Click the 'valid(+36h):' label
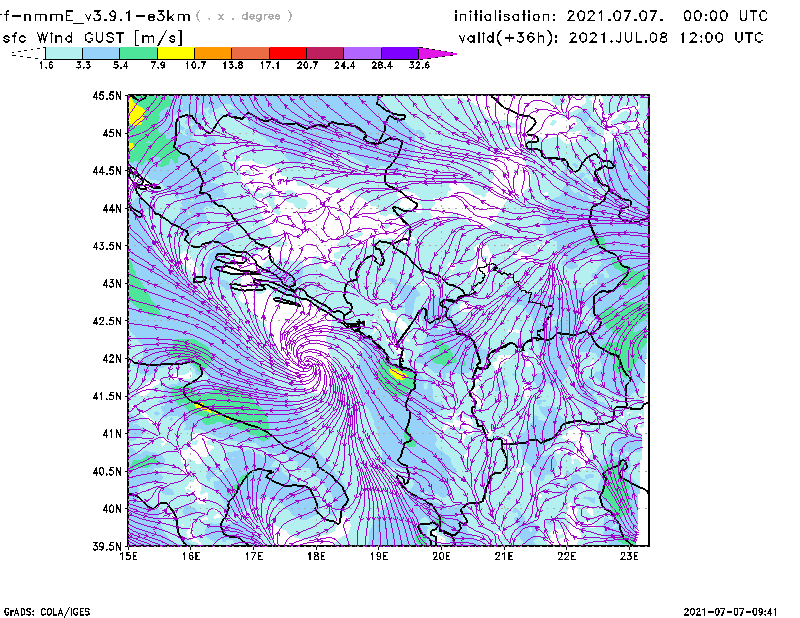 coord(509,38)
